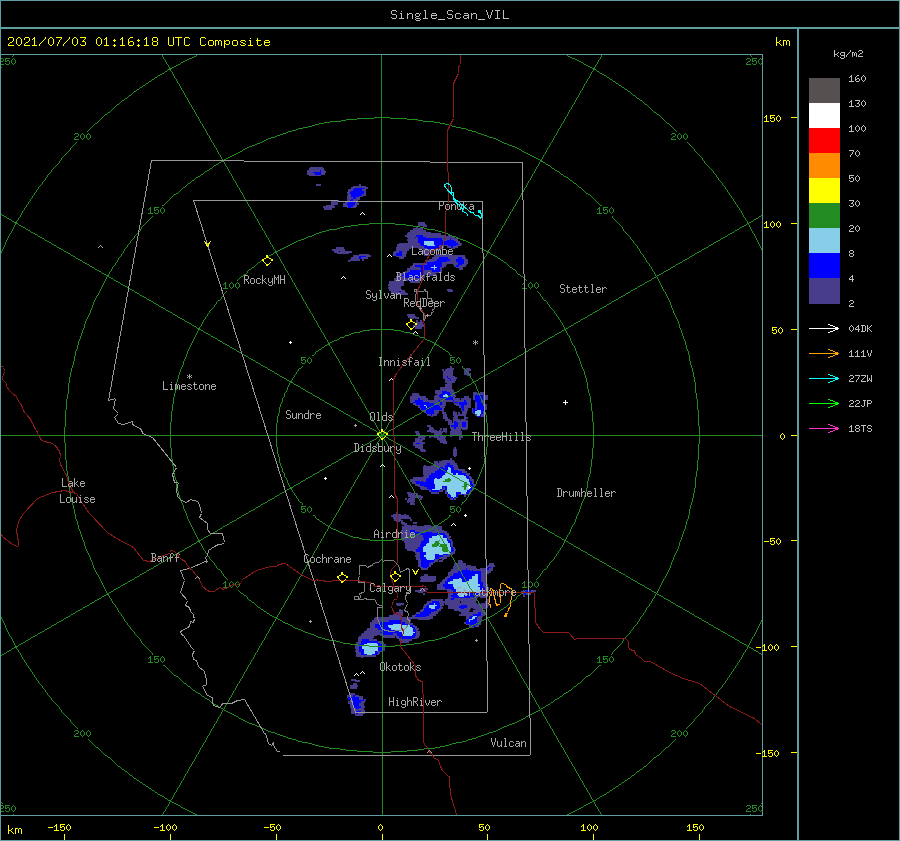Click the Vulcan town label

pos(508,743)
